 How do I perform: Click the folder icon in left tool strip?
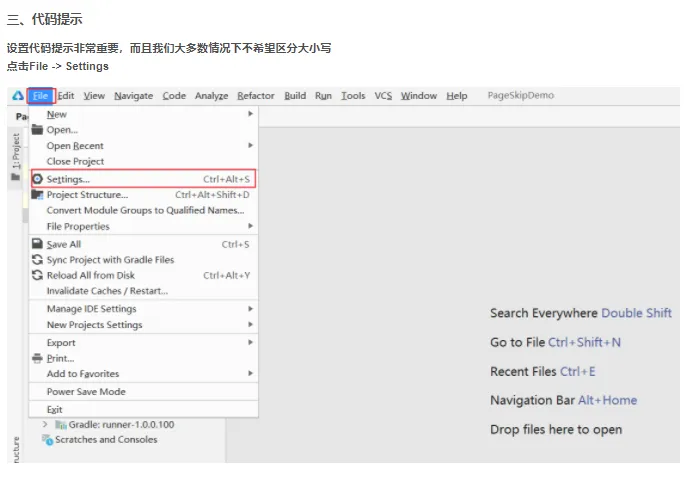click(x=16, y=177)
